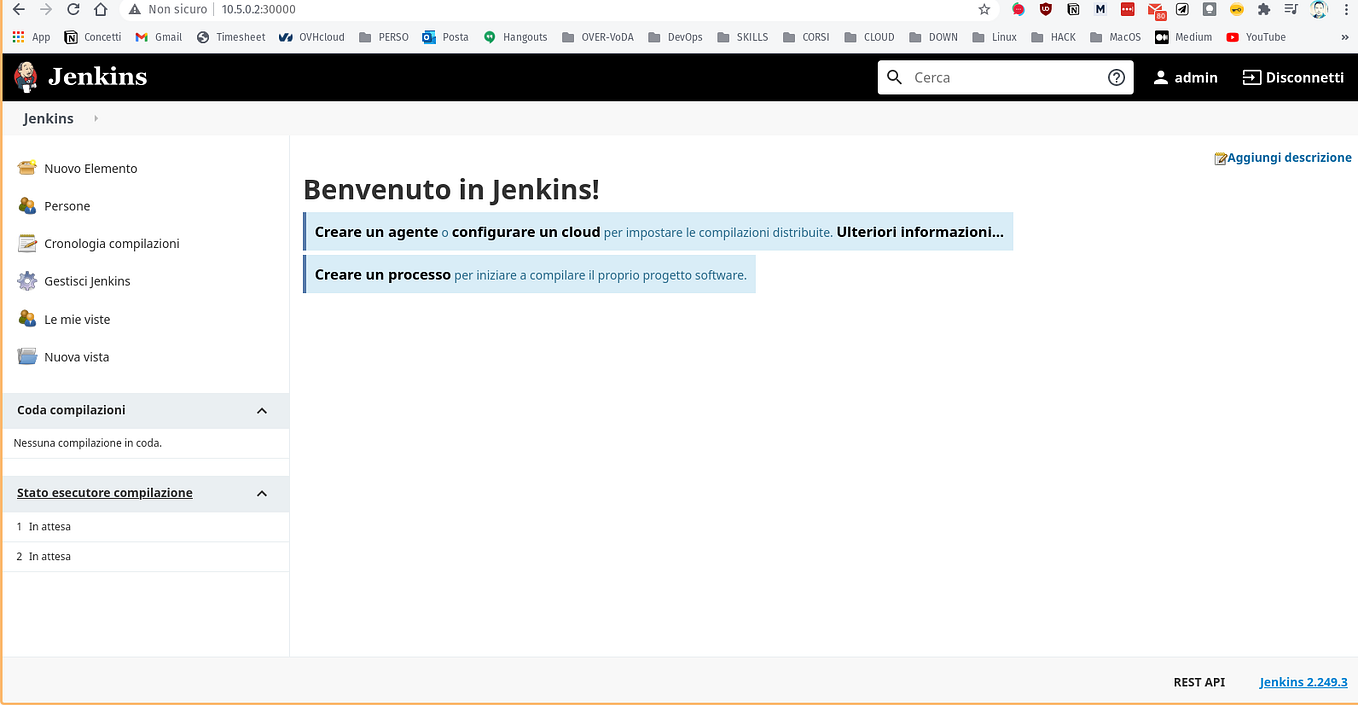Viewport: 1358px width, 705px height.
Task: Click inside the Cerca search field
Action: tap(1000, 76)
